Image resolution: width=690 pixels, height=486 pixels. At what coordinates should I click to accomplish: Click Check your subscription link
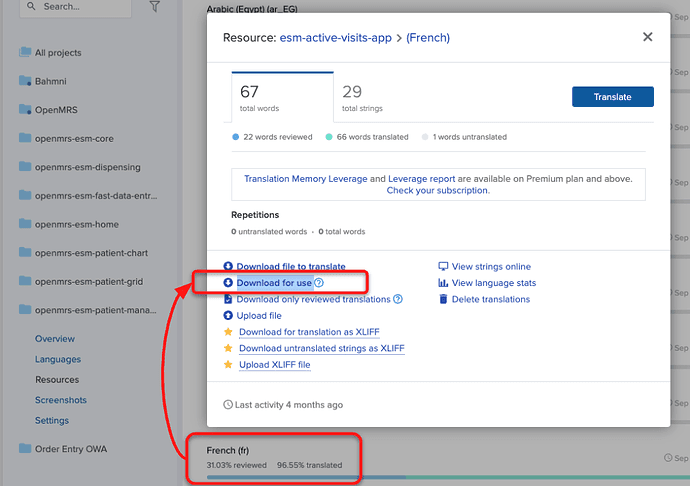(x=438, y=191)
